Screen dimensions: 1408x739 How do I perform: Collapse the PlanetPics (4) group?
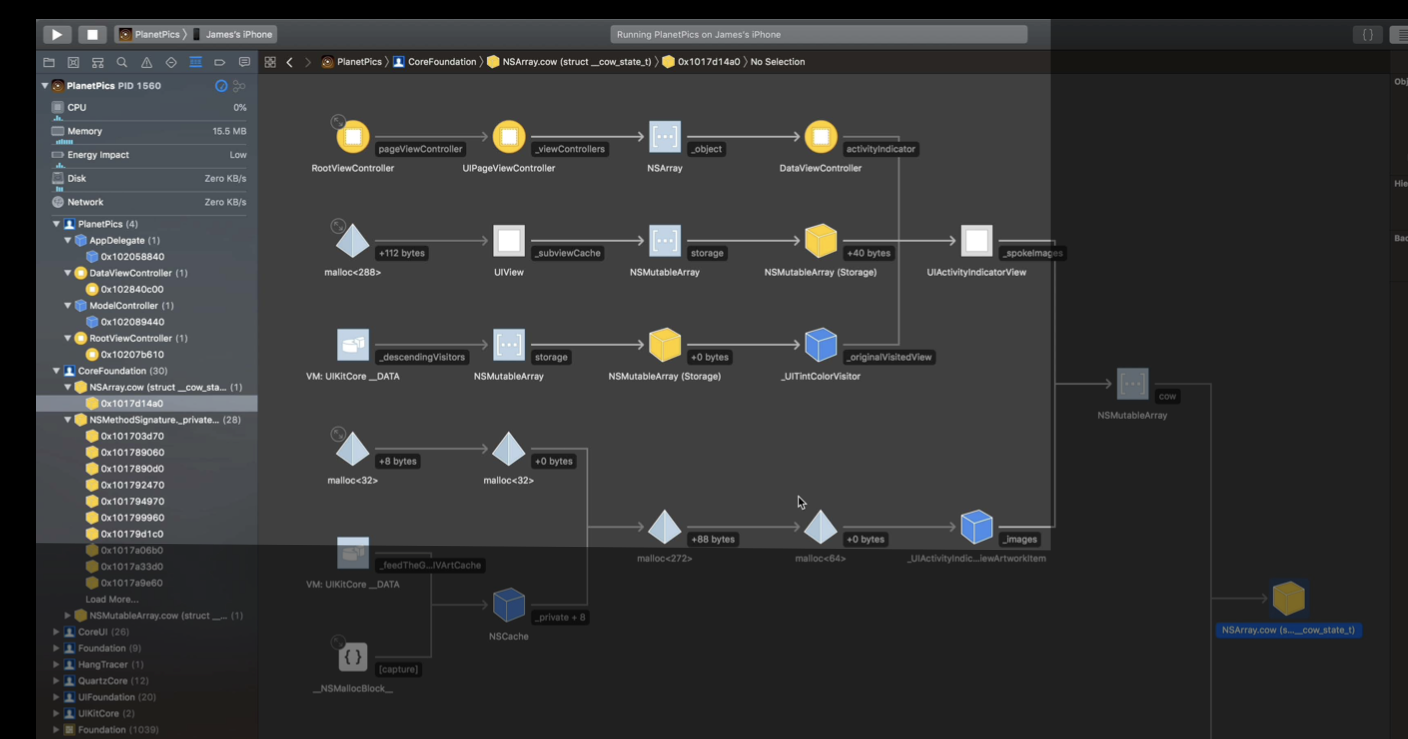point(56,224)
